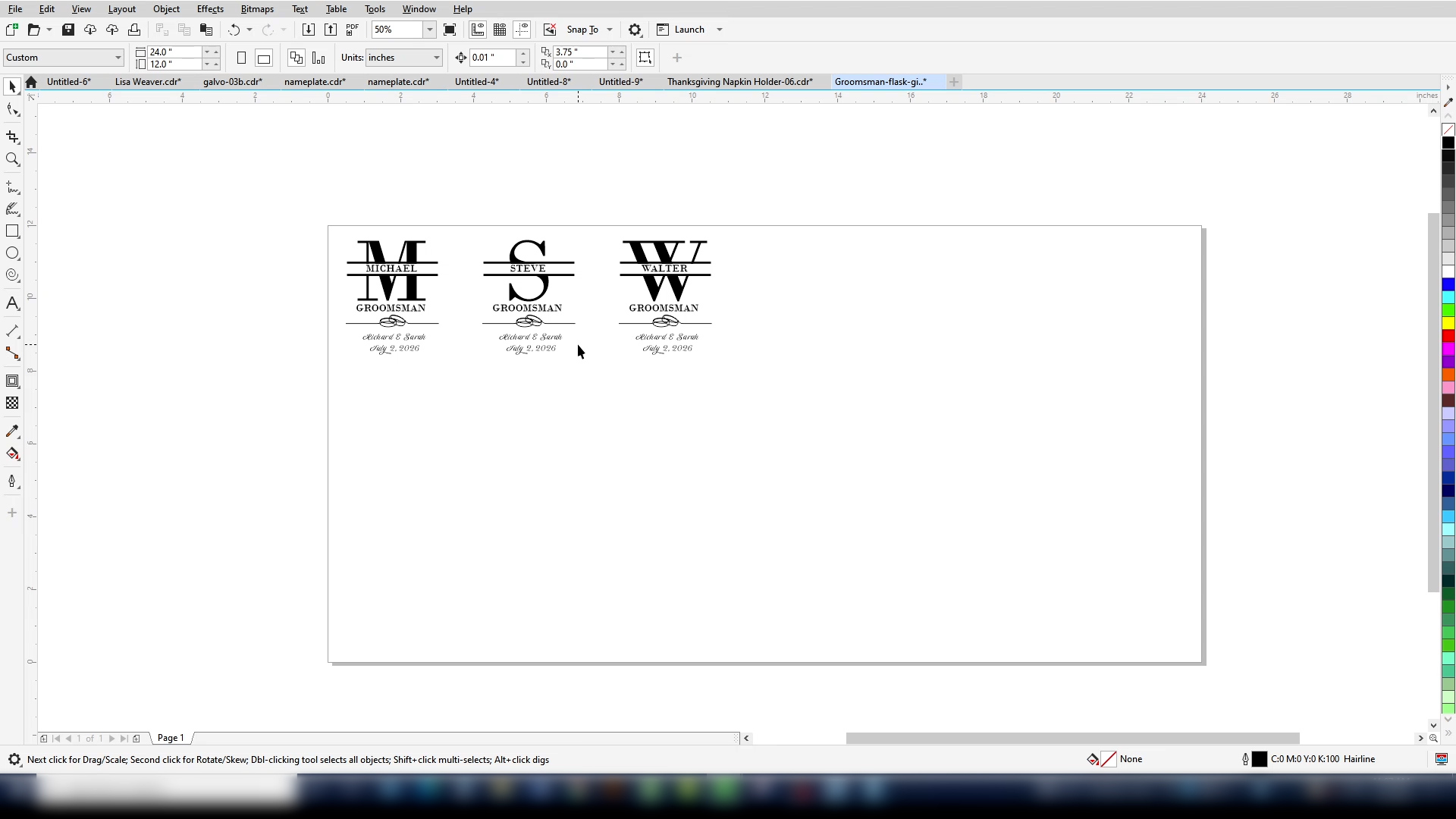This screenshot has height=819, width=1456.
Task: Select the Ellipse tool
Action: click(x=12, y=253)
